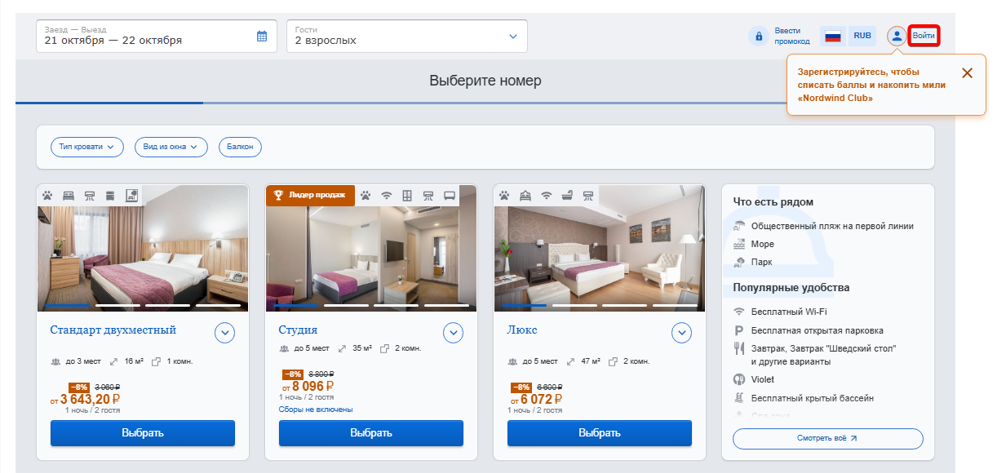Click the Войти login button
This screenshot has width=1005, height=473.
pyautogui.click(x=924, y=36)
